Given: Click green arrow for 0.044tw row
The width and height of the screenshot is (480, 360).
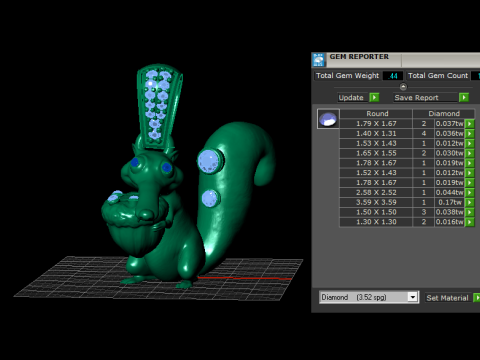Looking at the screenshot, I should pyautogui.click(x=469, y=192).
